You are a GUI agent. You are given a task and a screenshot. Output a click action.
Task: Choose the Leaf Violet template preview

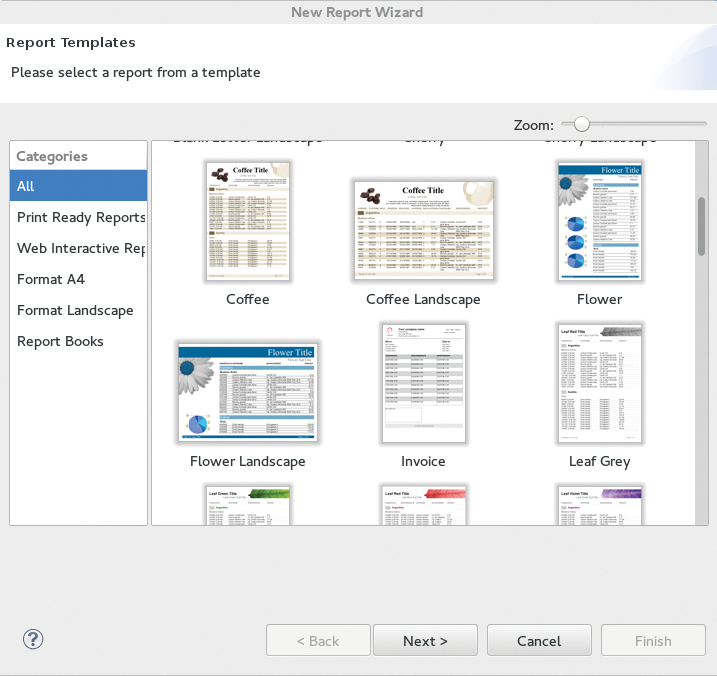599,505
